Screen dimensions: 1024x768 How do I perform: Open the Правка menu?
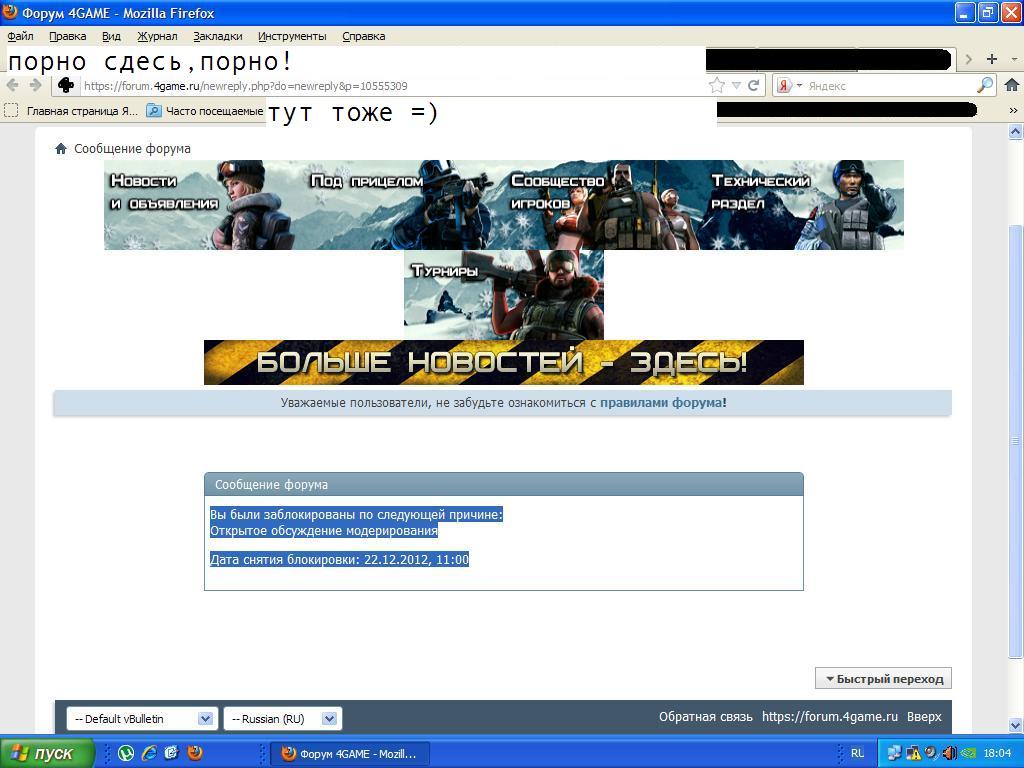point(67,37)
